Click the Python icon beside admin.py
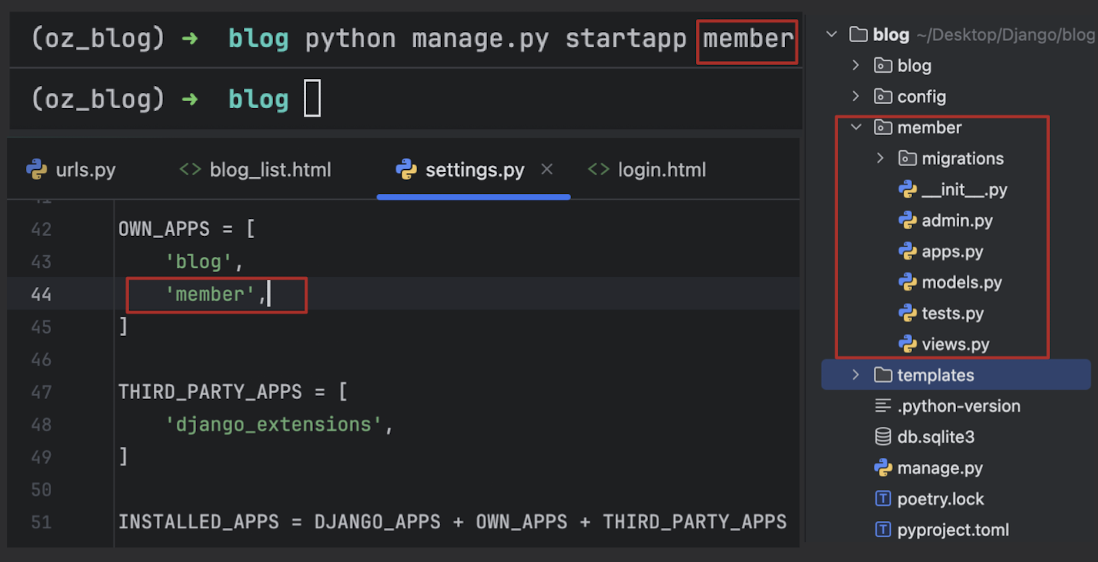The image size is (1098, 562). click(908, 221)
